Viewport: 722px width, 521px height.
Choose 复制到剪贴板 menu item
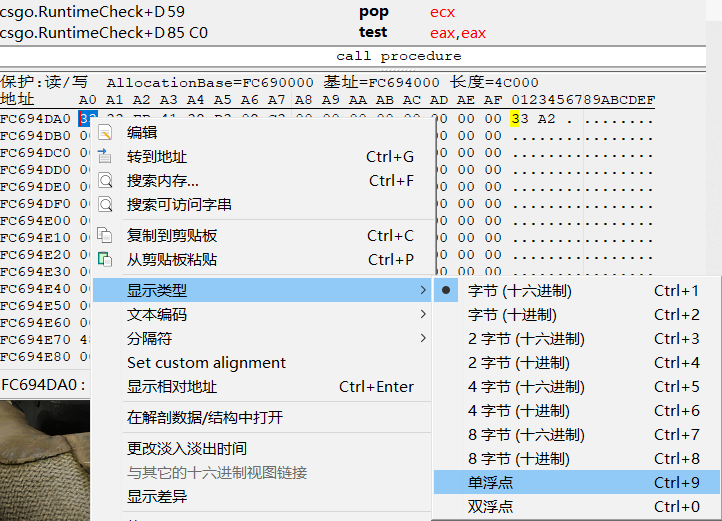262,235
